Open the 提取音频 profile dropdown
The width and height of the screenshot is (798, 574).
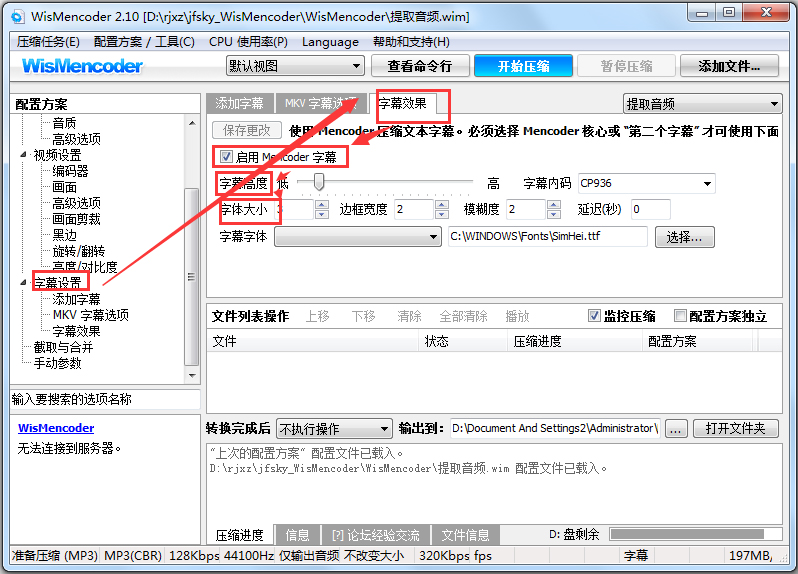[703, 104]
